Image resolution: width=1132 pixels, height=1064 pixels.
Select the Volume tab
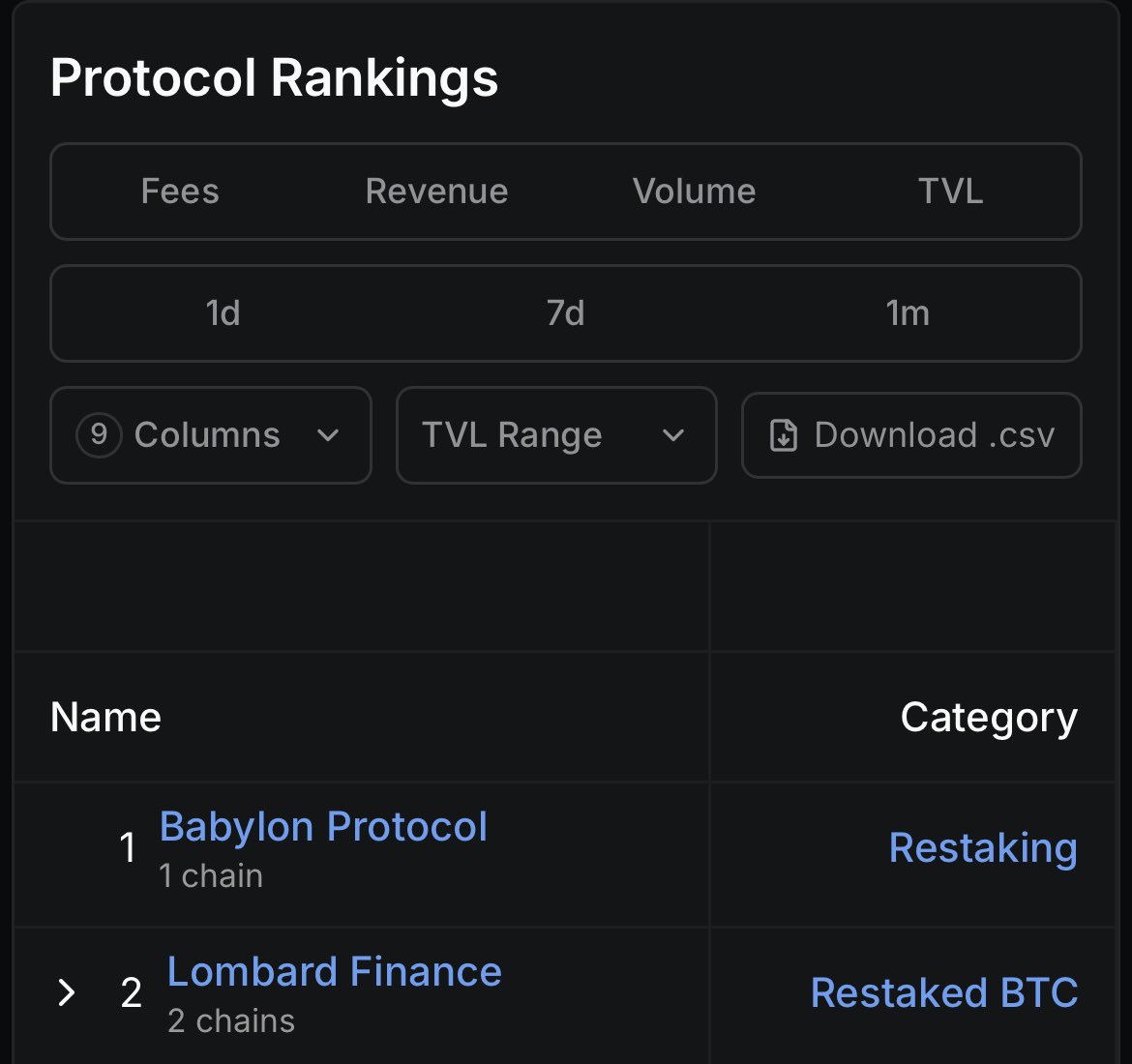(694, 192)
